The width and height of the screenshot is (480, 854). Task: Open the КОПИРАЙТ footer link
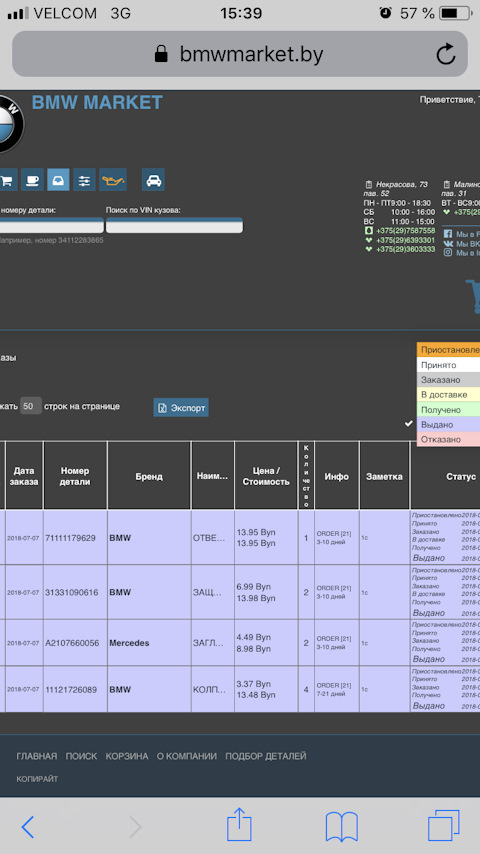tap(37, 779)
